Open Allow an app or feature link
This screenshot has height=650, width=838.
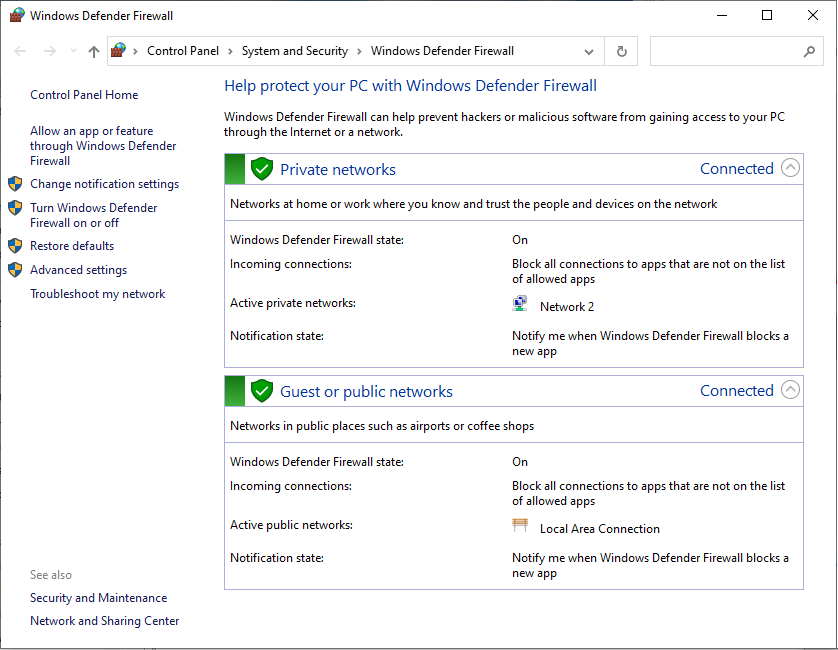click(x=103, y=146)
